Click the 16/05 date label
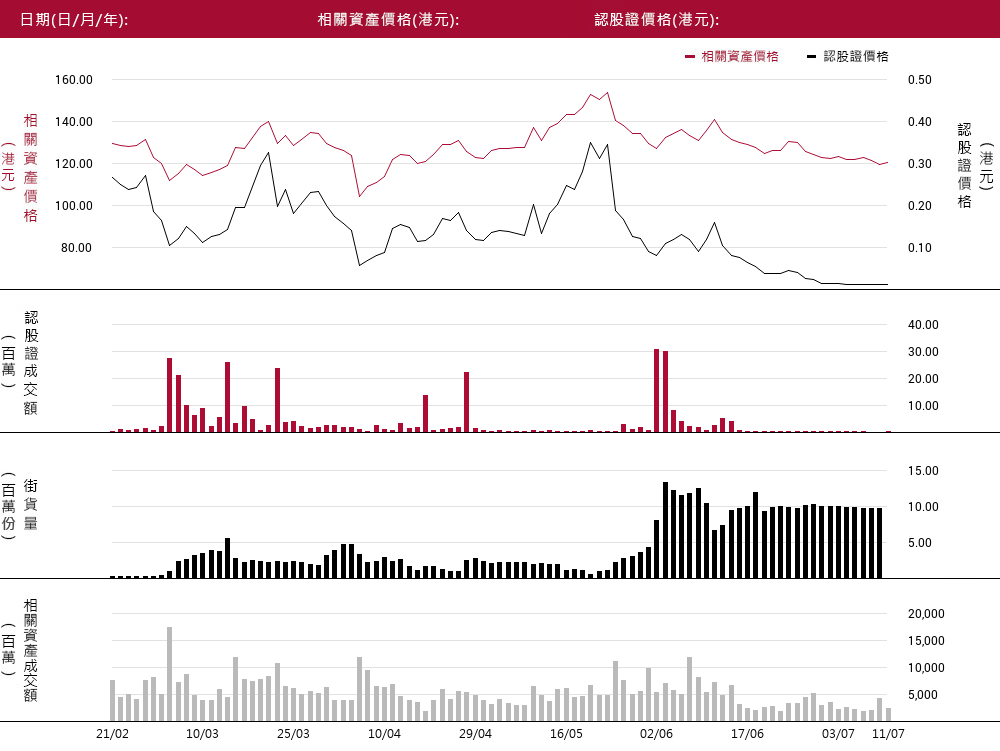Image resolution: width=1000 pixels, height=751 pixels. pos(566,734)
